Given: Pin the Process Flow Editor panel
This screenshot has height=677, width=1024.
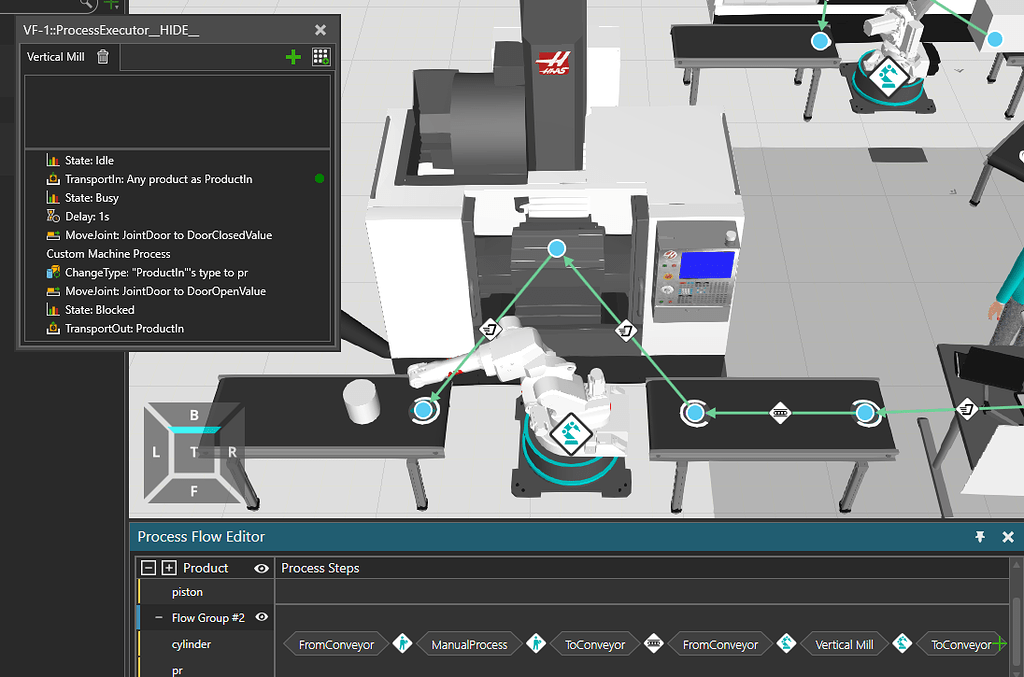Looking at the screenshot, I should 980,537.
